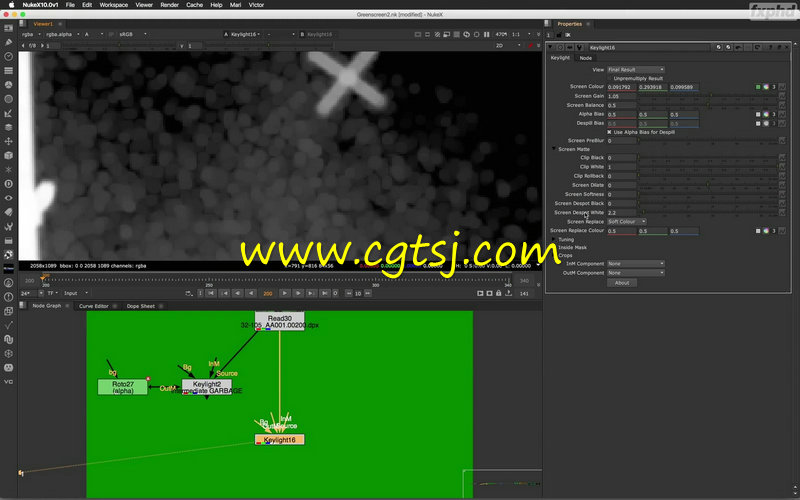This screenshot has width=800, height=500.
Task: Open the rgba channel layer dropdown
Action: pyautogui.click(x=31, y=34)
